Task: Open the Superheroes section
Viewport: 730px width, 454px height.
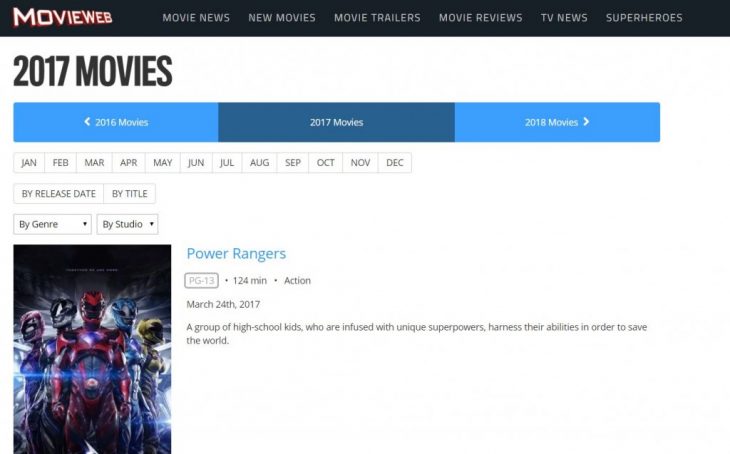Action: tap(644, 18)
